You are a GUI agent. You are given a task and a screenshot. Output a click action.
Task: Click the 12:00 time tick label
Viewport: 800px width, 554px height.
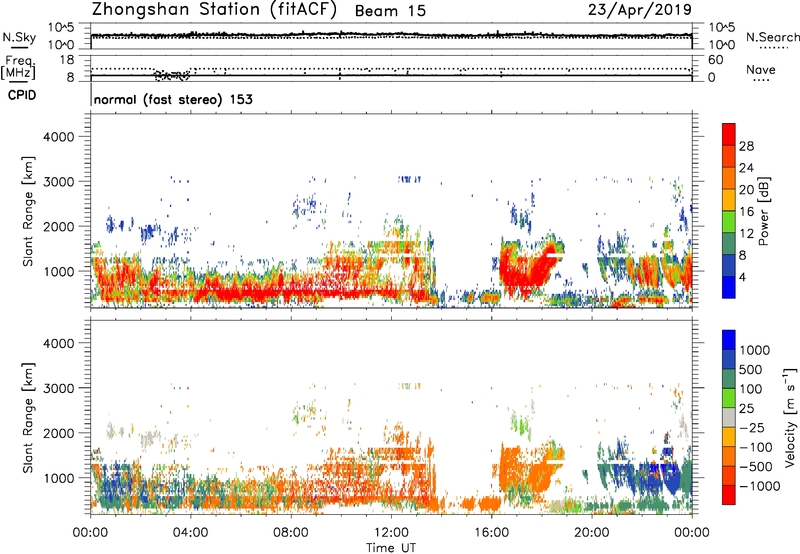point(391,533)
